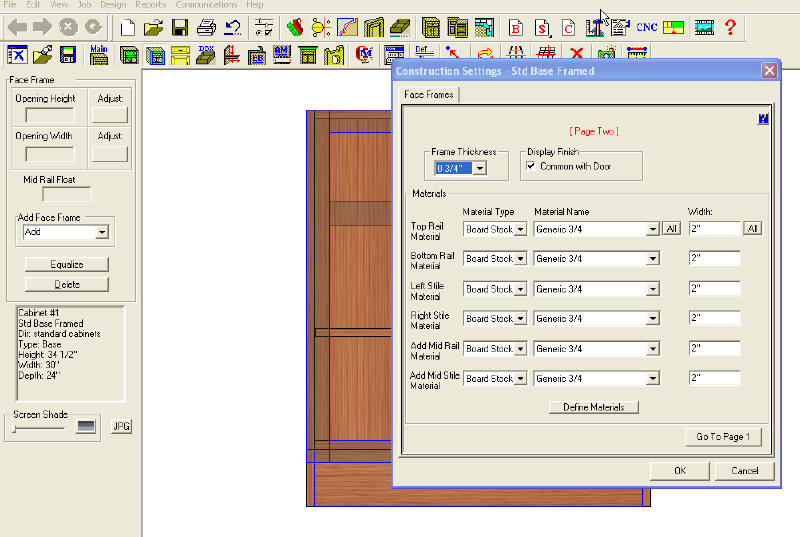Select the Face Frames tab

point(429,95)
